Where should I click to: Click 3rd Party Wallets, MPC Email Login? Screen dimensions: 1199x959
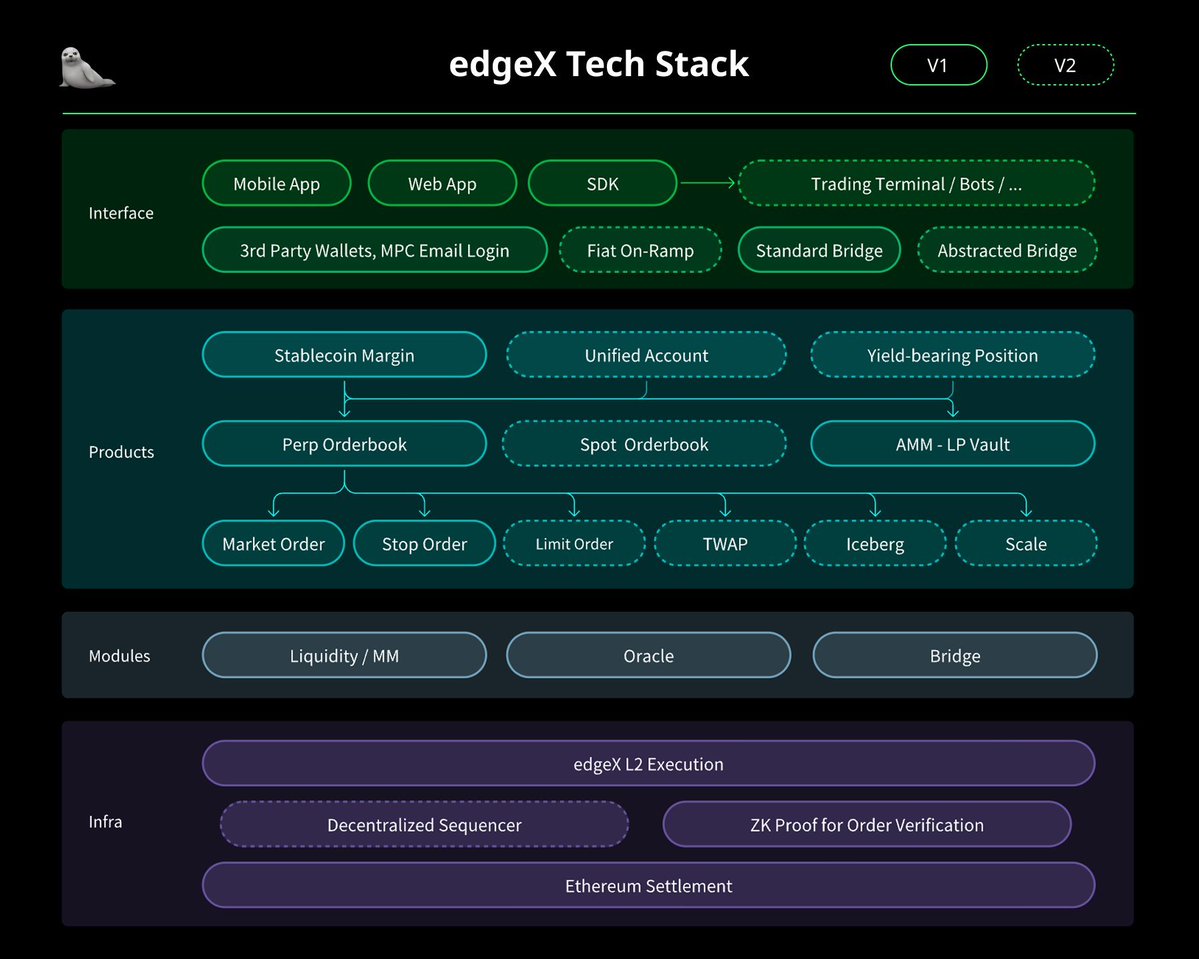pos(375,250)
